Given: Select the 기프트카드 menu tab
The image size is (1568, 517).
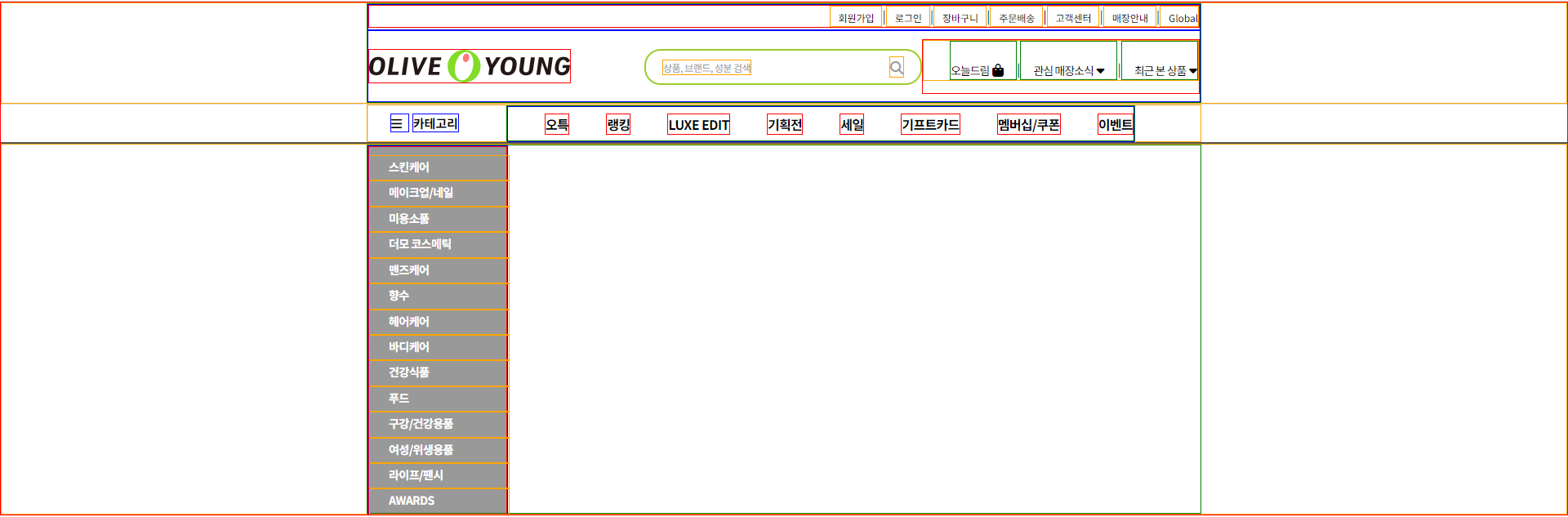Looking at the screenshot, I should pyautogui.click(x=930, y=124).
